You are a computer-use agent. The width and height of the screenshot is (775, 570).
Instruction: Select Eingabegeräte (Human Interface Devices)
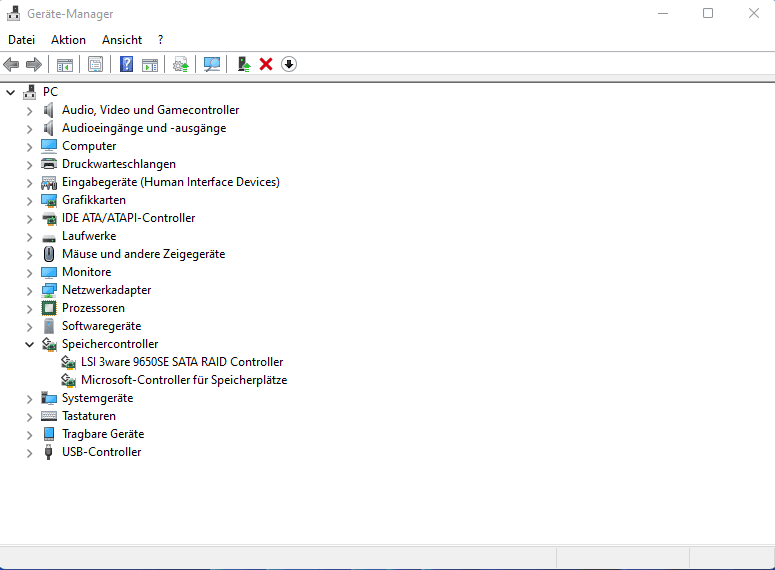(x=171, y=182)
